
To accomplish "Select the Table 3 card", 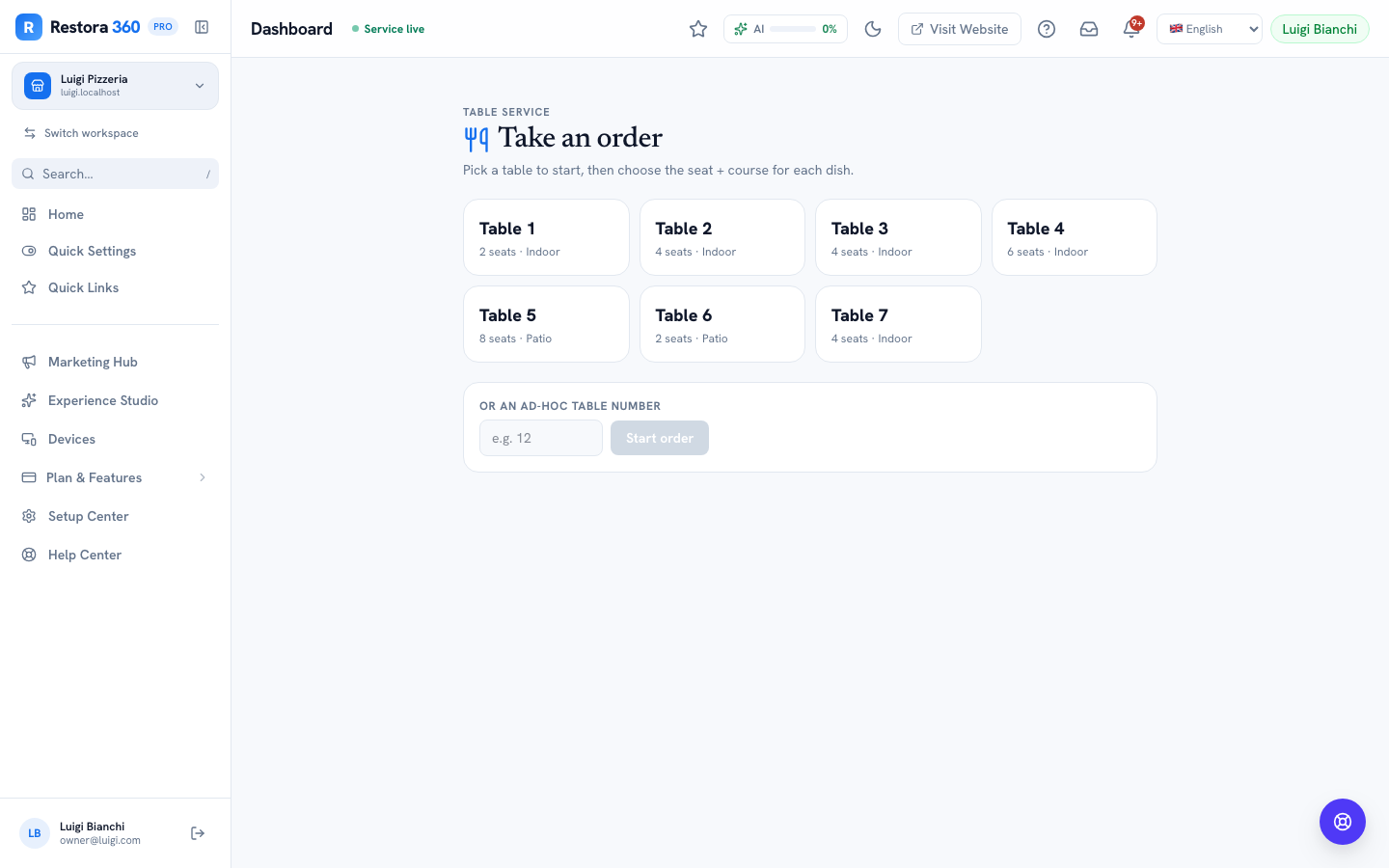I will (x=898, y=237).
